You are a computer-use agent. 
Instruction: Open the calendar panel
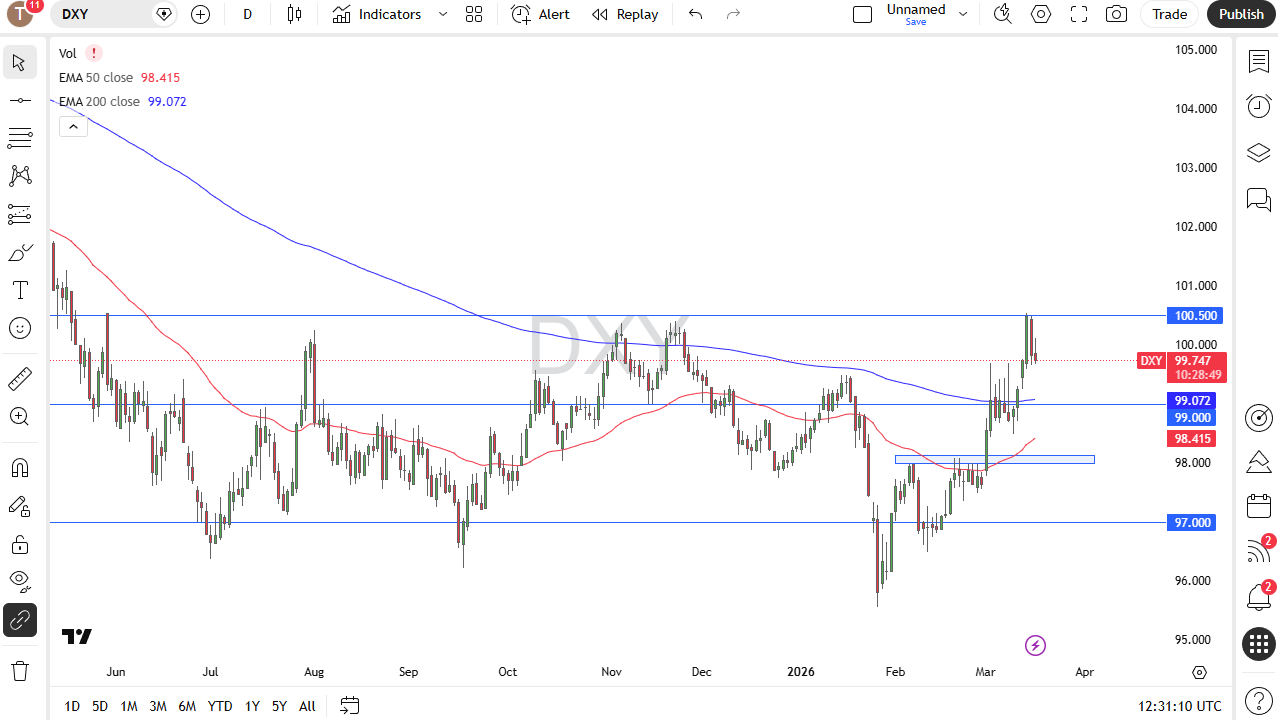point(1258,506)
